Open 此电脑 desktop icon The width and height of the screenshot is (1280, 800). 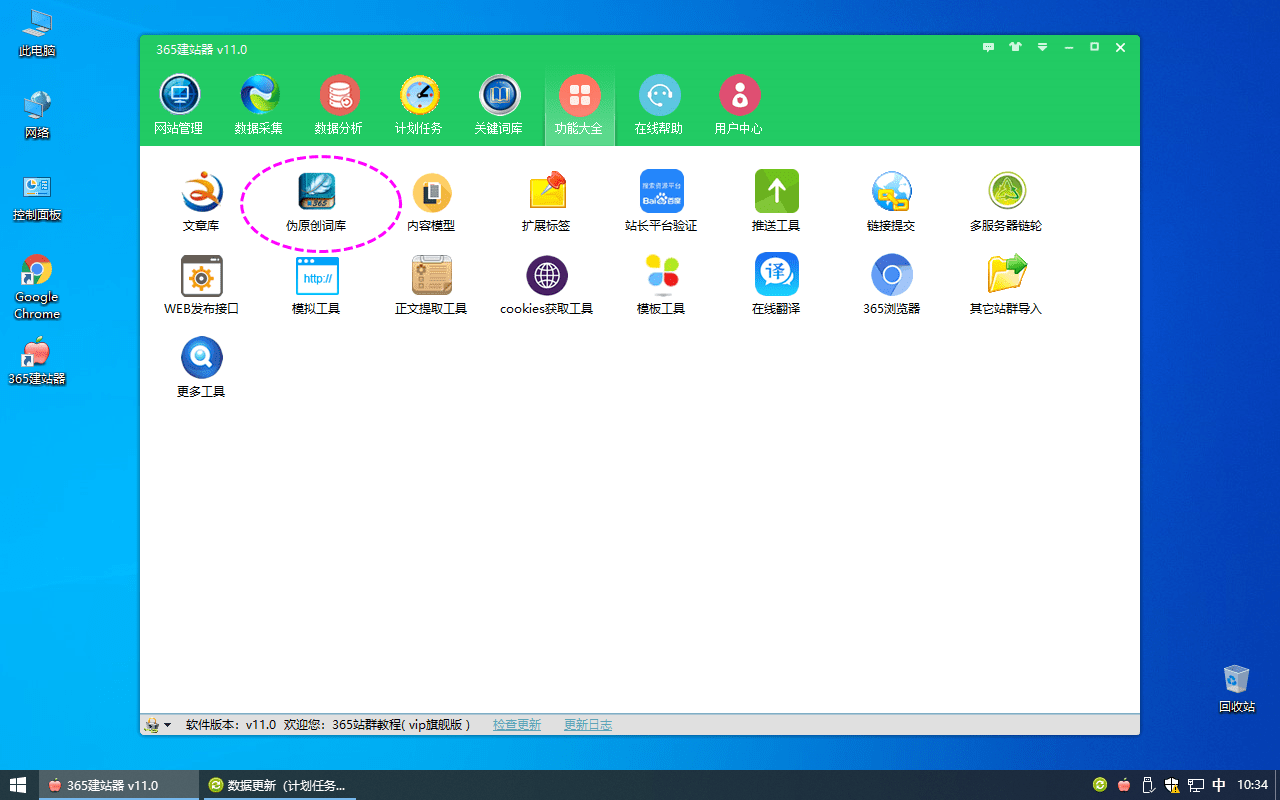coord(37,32)
